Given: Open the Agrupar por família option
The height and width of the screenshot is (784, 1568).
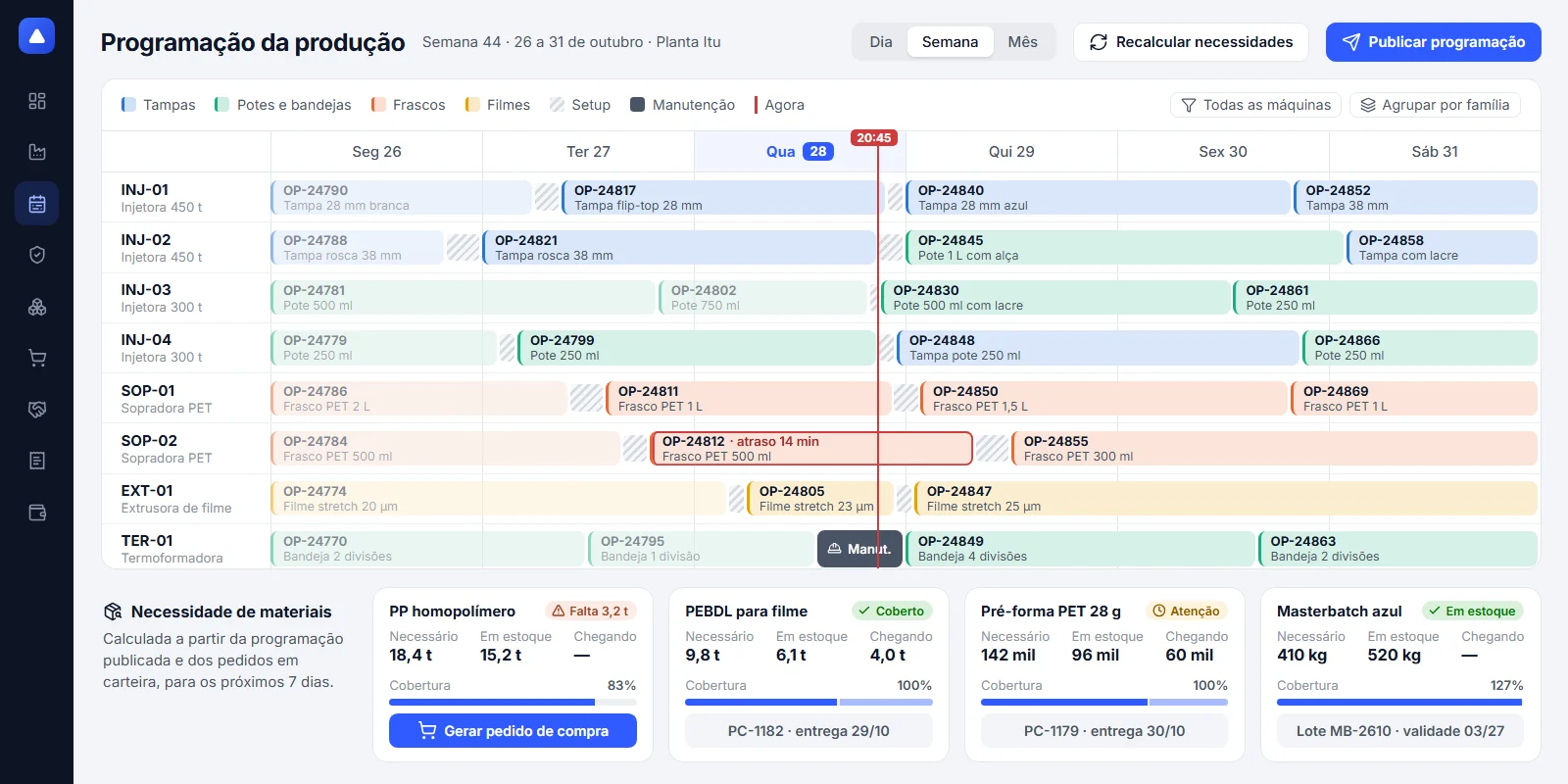Looking at the screenshot, I should 1435,105.
